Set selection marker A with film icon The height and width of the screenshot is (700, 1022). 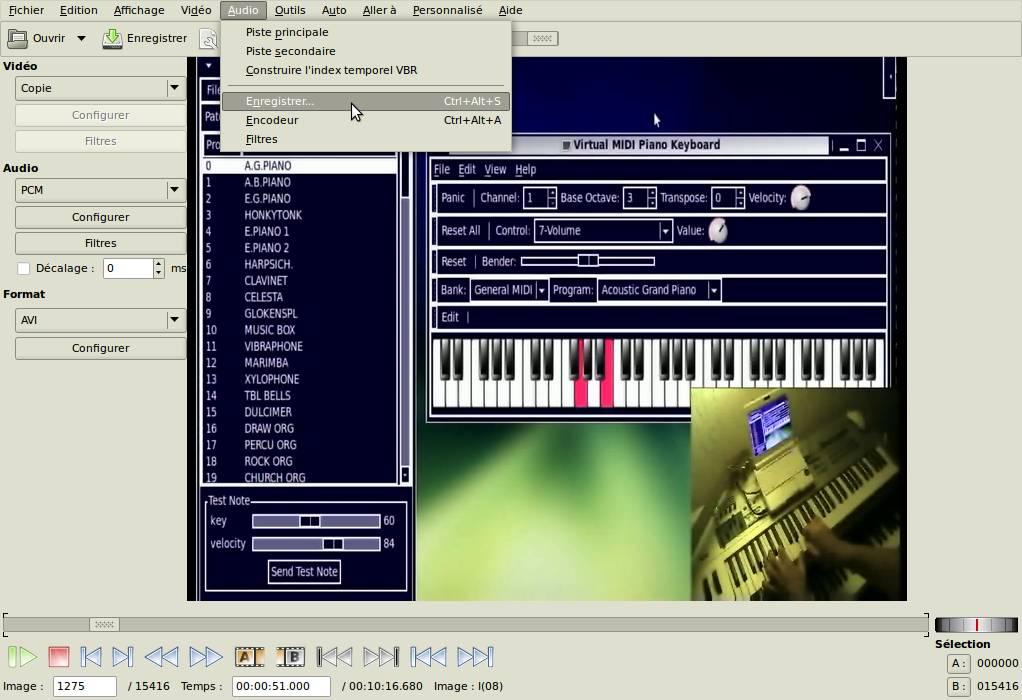pos(249,656)
